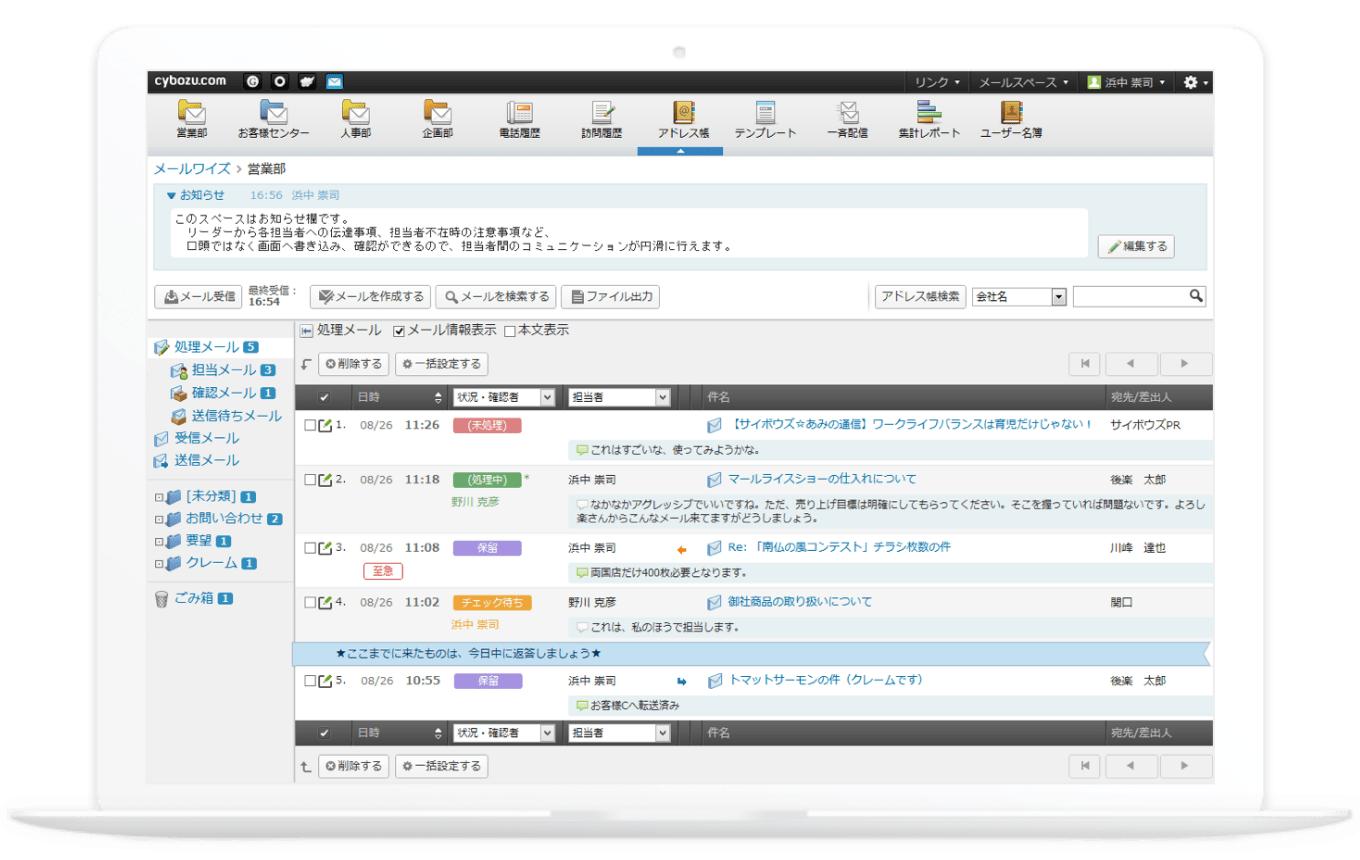Open the settings gear menu
The image size is (1360, 860).
click(1196, 82)
